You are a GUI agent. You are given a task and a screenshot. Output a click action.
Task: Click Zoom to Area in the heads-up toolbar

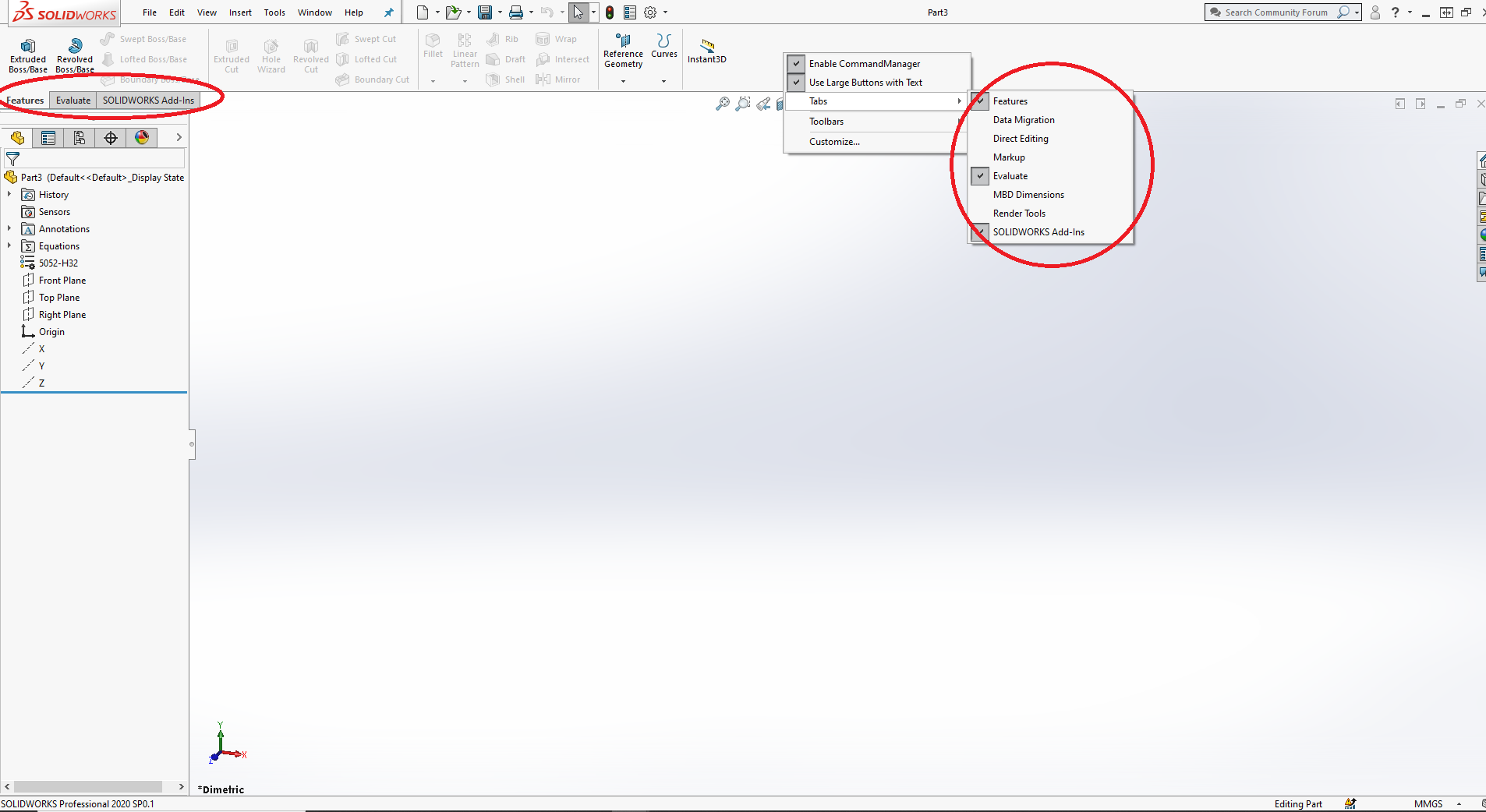743,103
